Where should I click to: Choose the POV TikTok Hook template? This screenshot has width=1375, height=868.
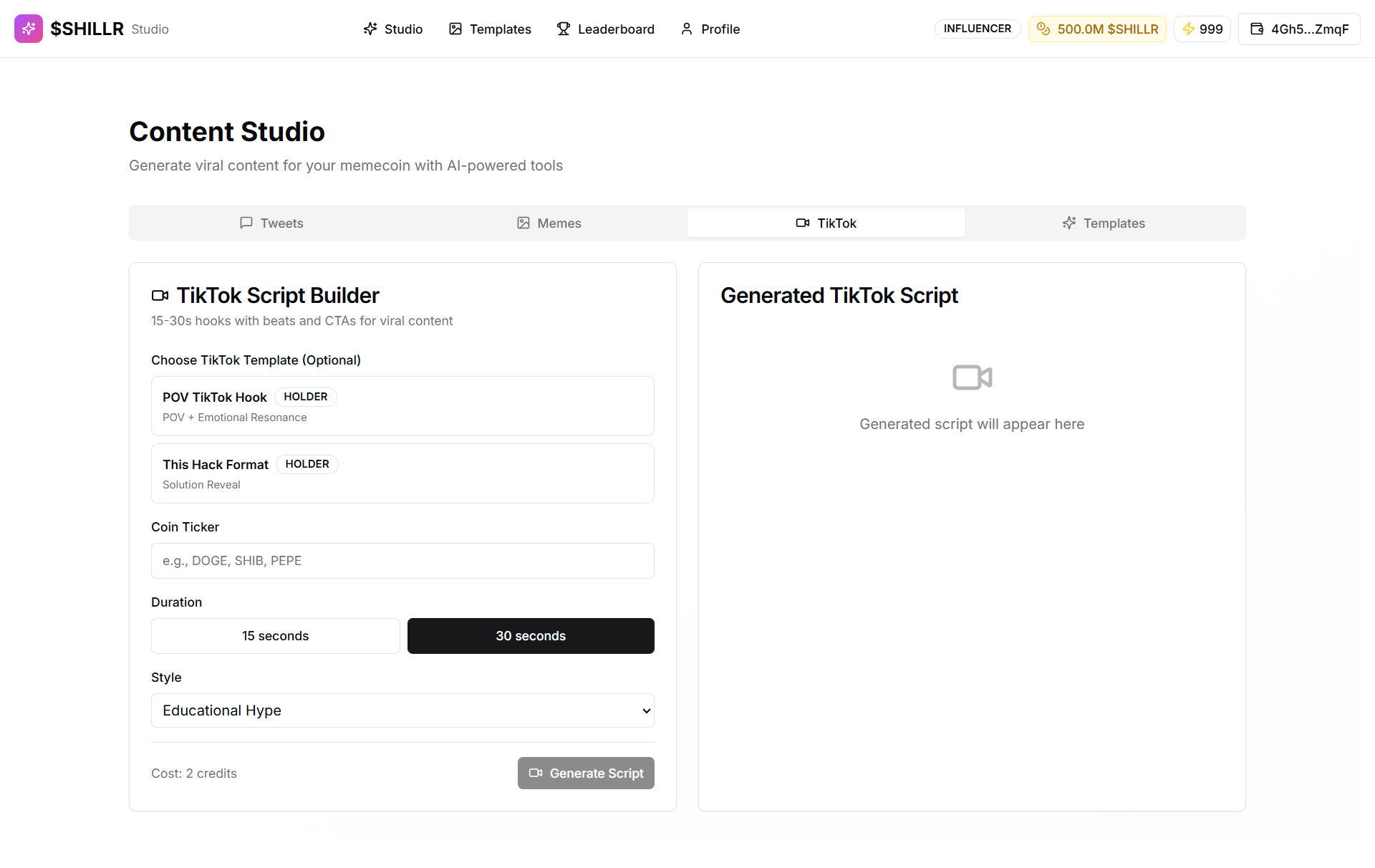pos(402,406)
